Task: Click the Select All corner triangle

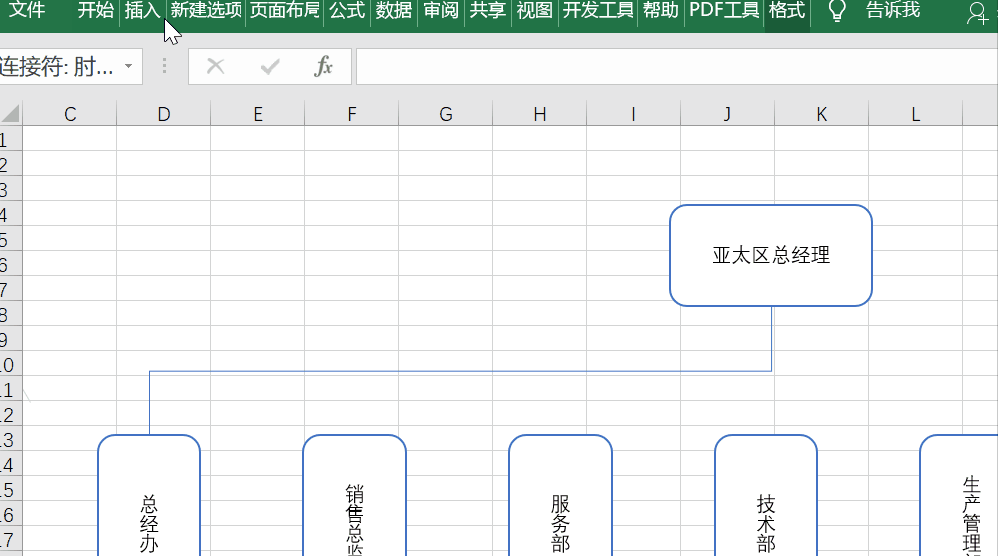Action: pyautogui.click(x=11, y=114)
